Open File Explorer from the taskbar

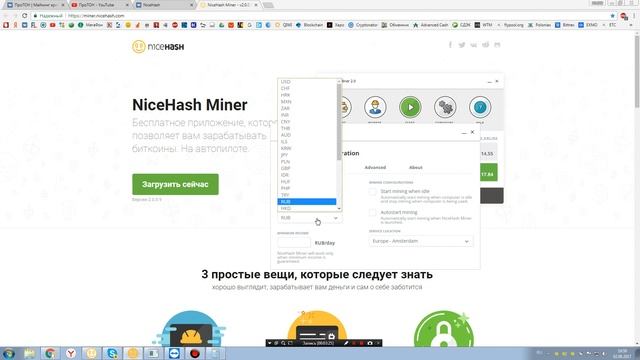pos(29,353)
